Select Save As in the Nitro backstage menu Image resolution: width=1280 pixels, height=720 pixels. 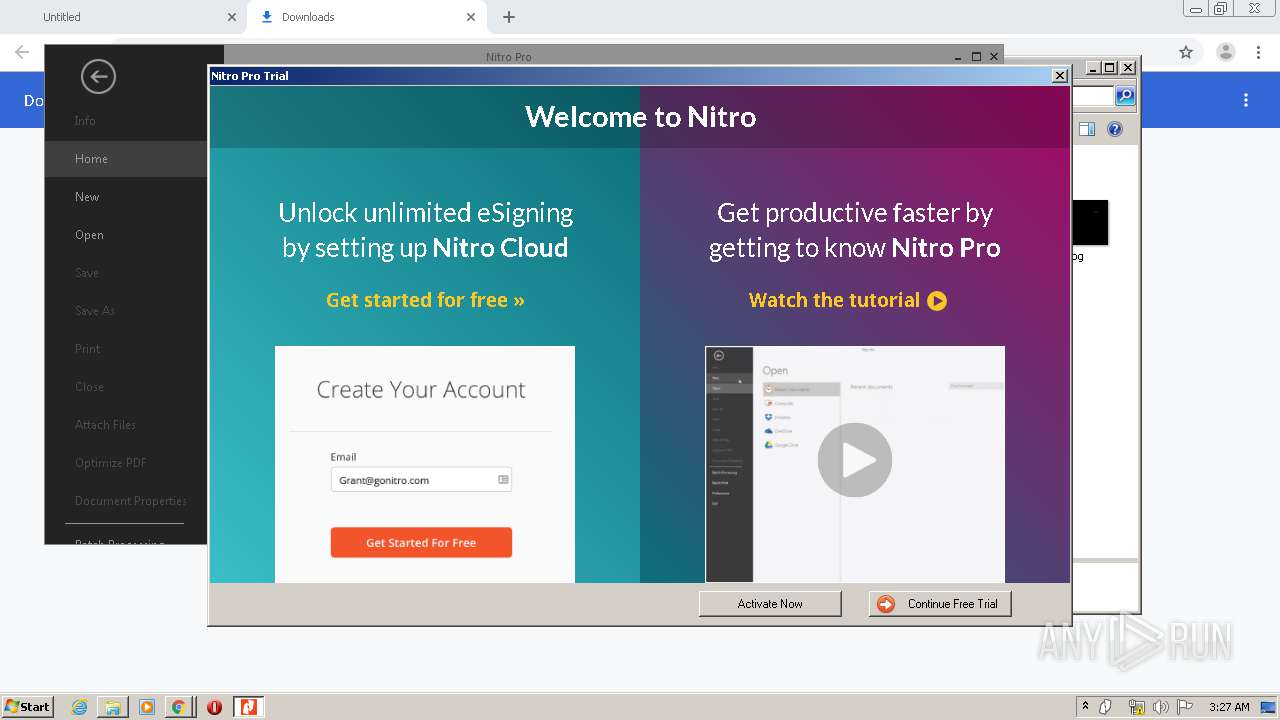tap(95, 311)
